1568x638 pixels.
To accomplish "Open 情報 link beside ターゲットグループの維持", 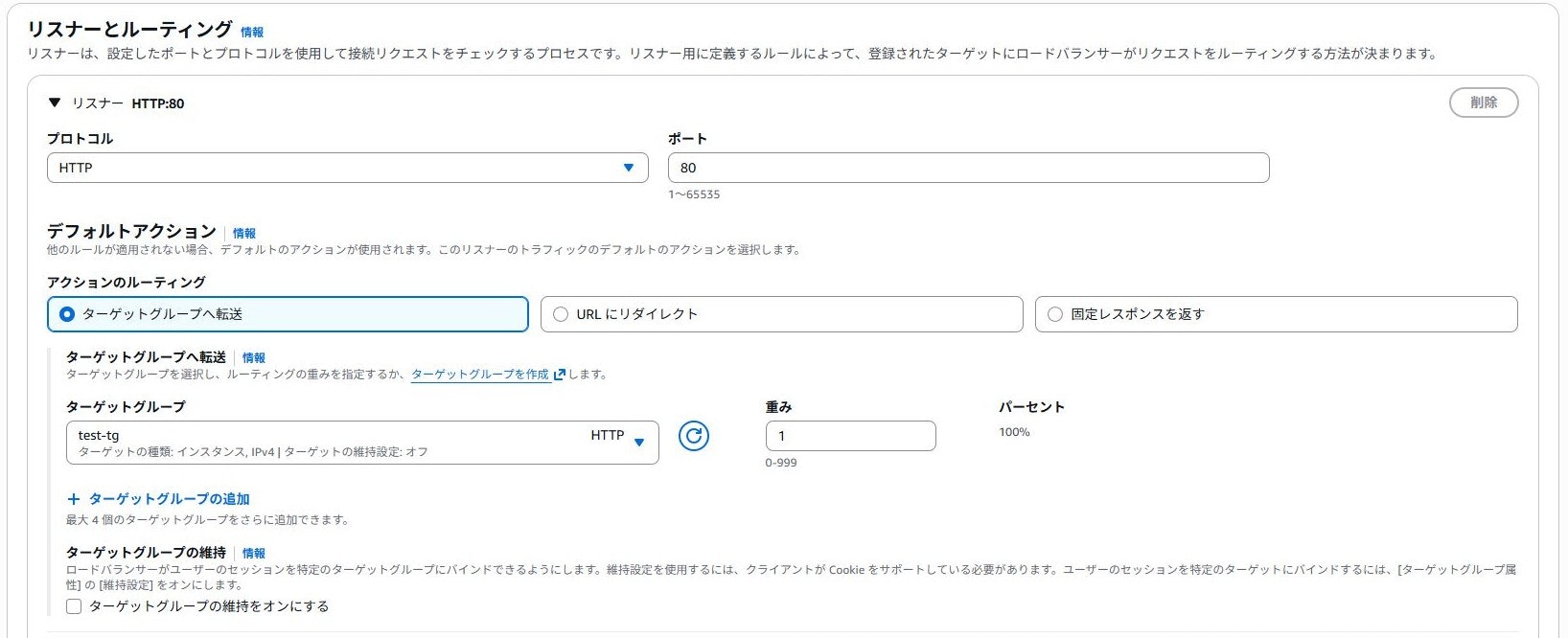I will [254, 554].
